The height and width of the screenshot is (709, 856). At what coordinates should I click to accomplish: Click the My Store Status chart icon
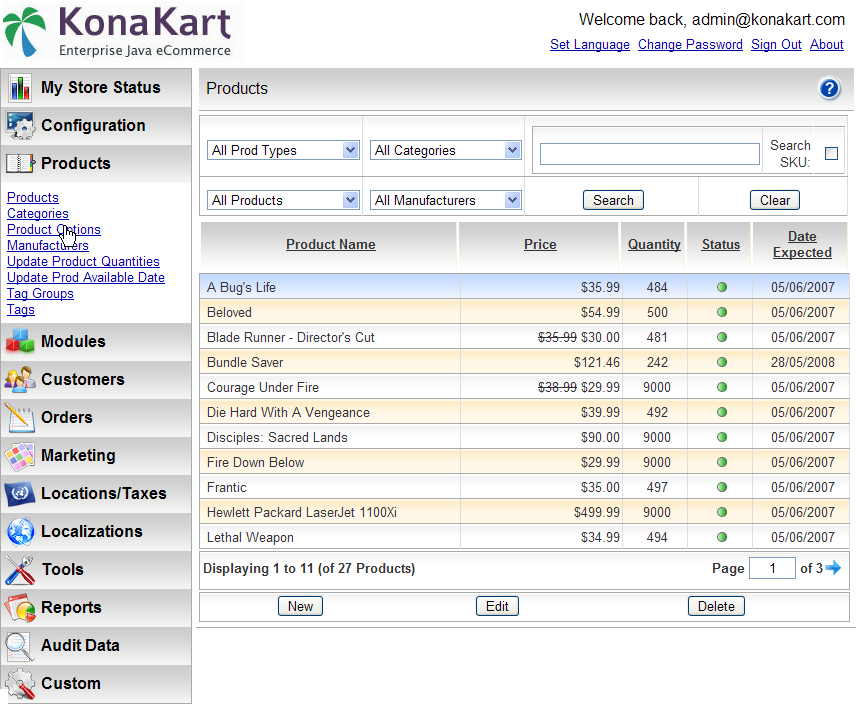(x=20, y=88)
